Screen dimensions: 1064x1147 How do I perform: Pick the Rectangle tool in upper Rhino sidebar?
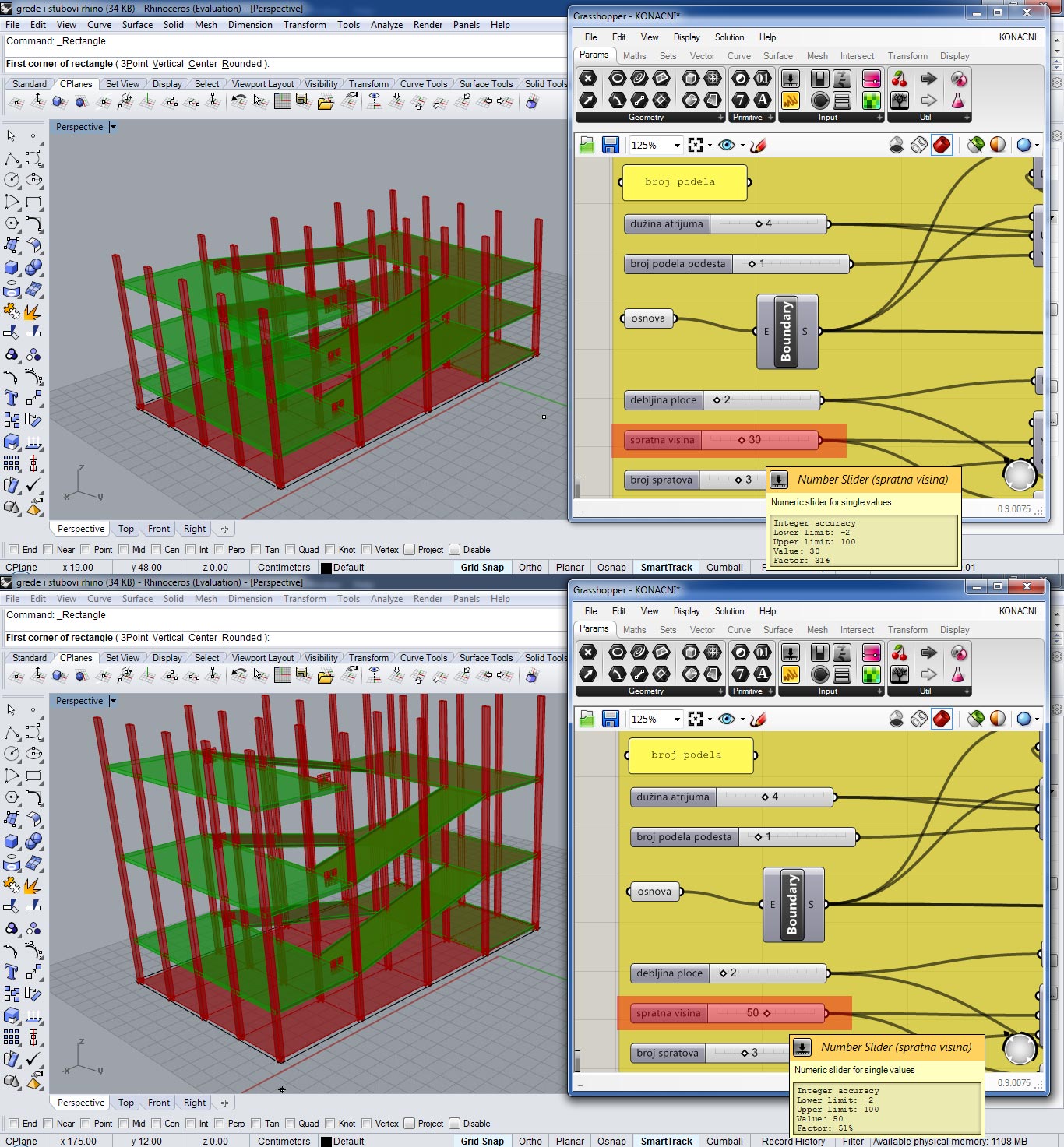click(x=33, y=202)
